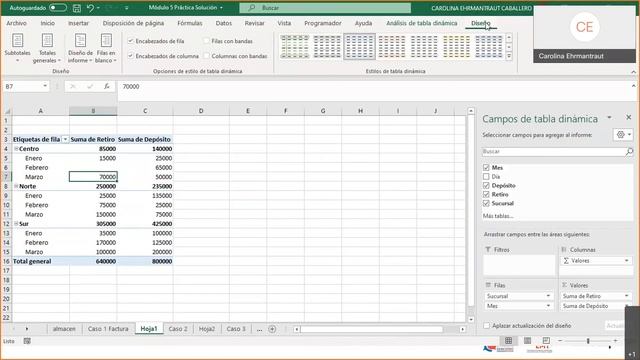Open Análisis de tabla dinámica tab
Viewport: 640px width, 360px height.
[422, 23]
